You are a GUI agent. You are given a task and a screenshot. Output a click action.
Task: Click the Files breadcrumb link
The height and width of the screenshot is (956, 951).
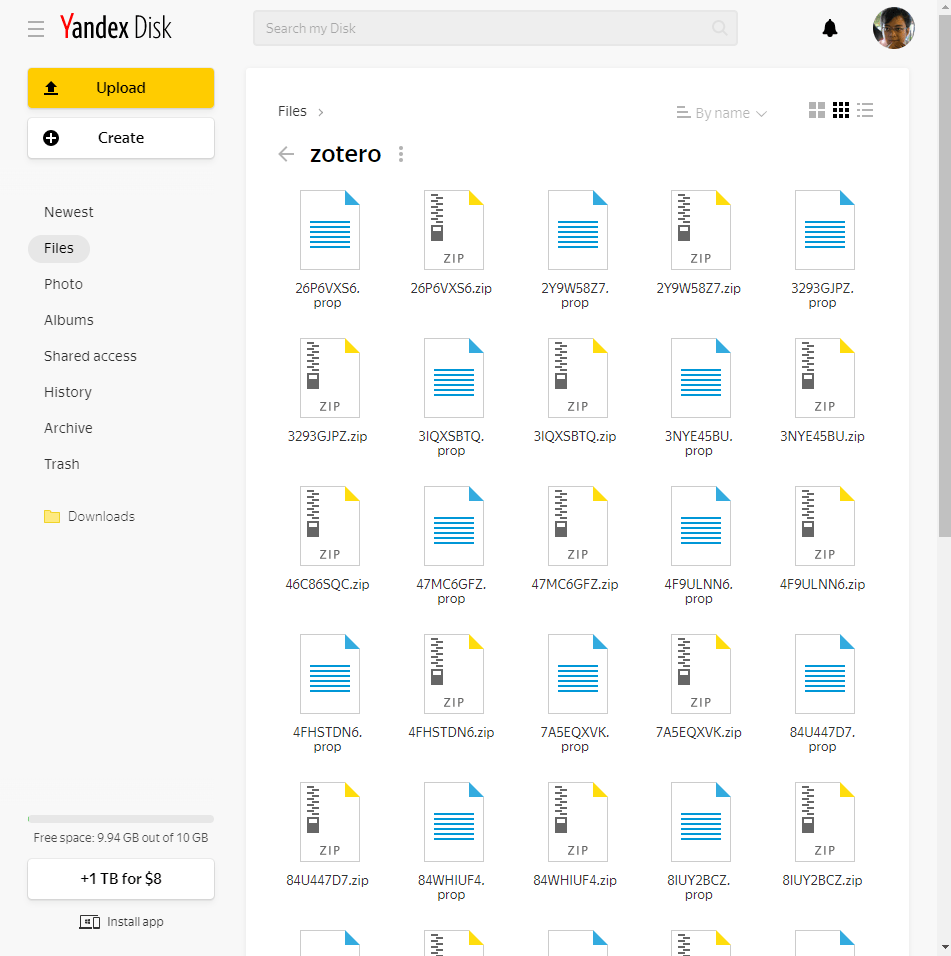coord(292,111)
